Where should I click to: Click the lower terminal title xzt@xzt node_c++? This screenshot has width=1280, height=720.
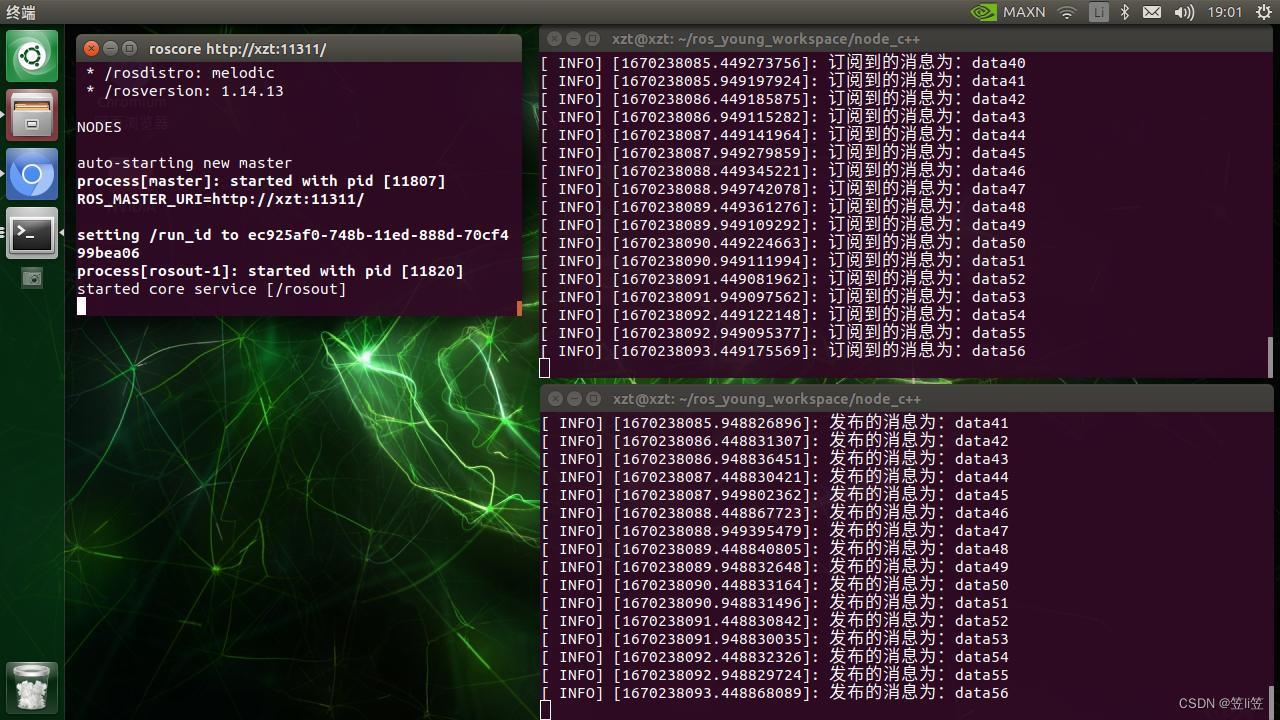767,399
